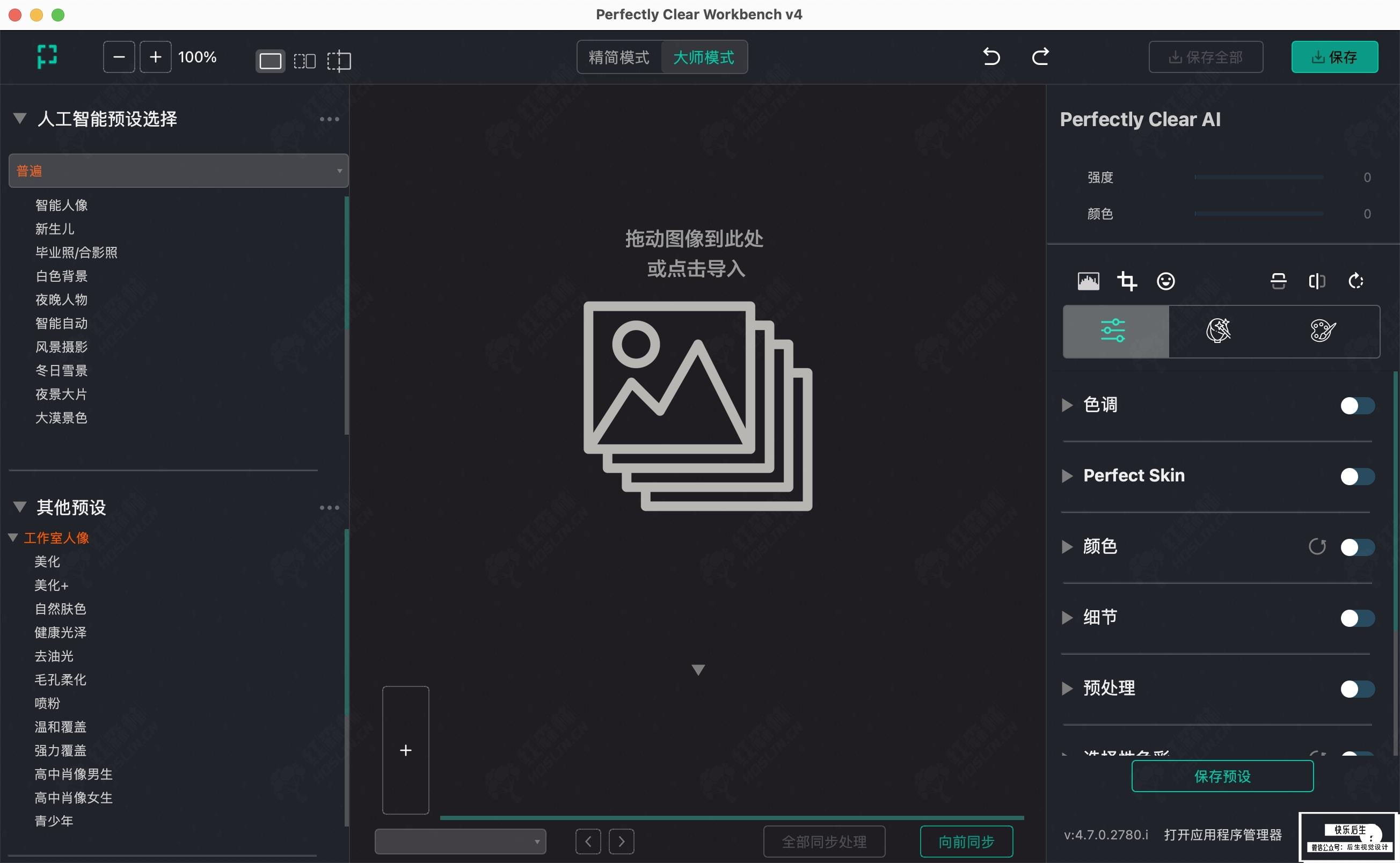
Task: Select the 自然肤色 preset
Action: click(x=61, y=609)
